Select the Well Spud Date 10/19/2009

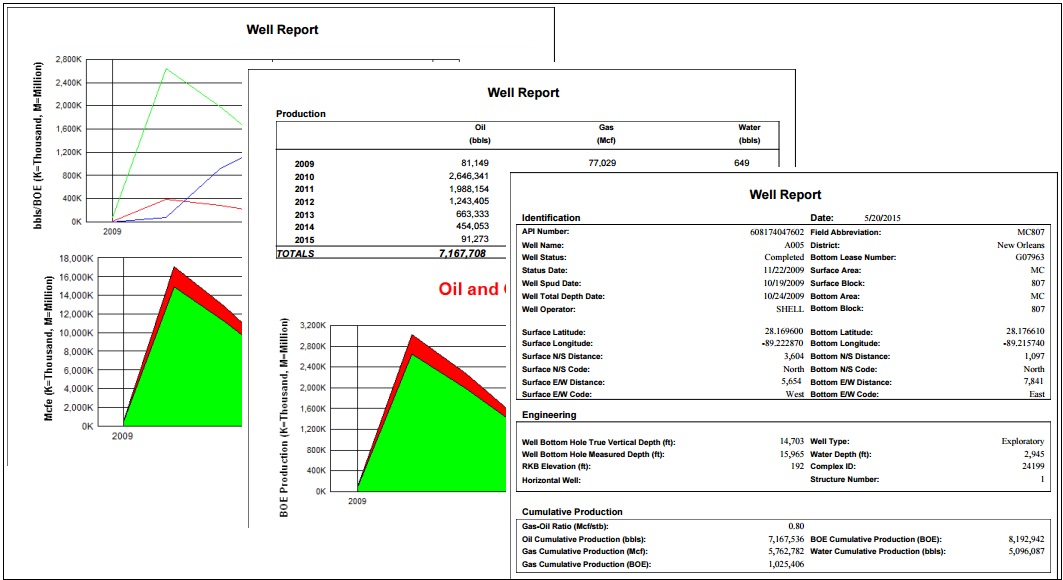click(x=782, y=283)
